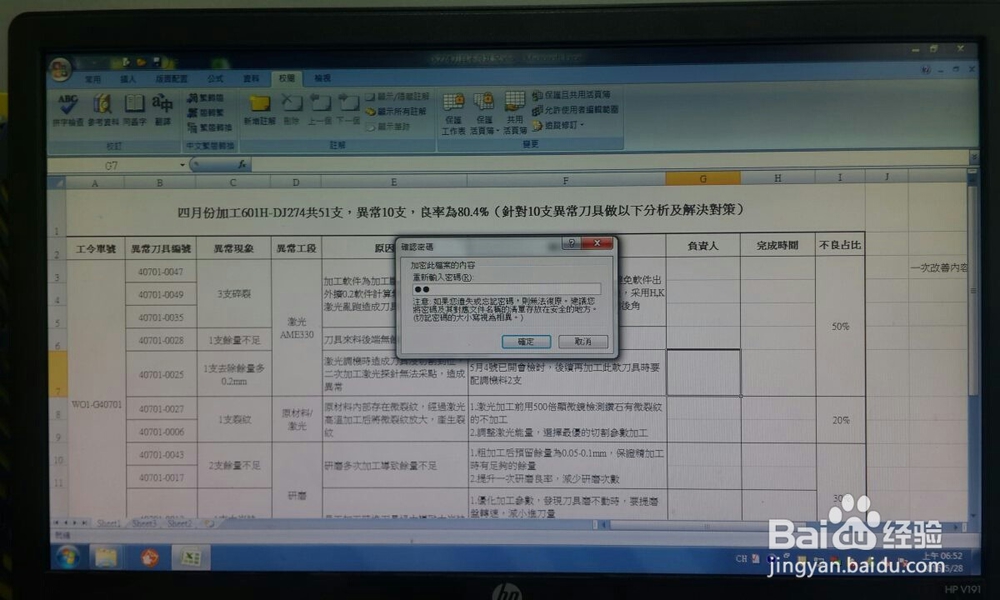Screen dimensions: 1000x600
Task: Click cell text 40701-0047
Action: point(161,272)
